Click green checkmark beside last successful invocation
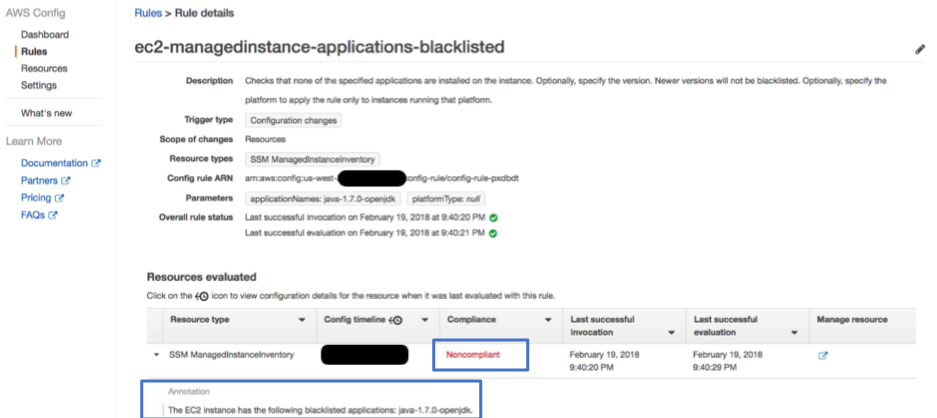The image size is (937, 418). pyautogui.click(x=493, y=218)
